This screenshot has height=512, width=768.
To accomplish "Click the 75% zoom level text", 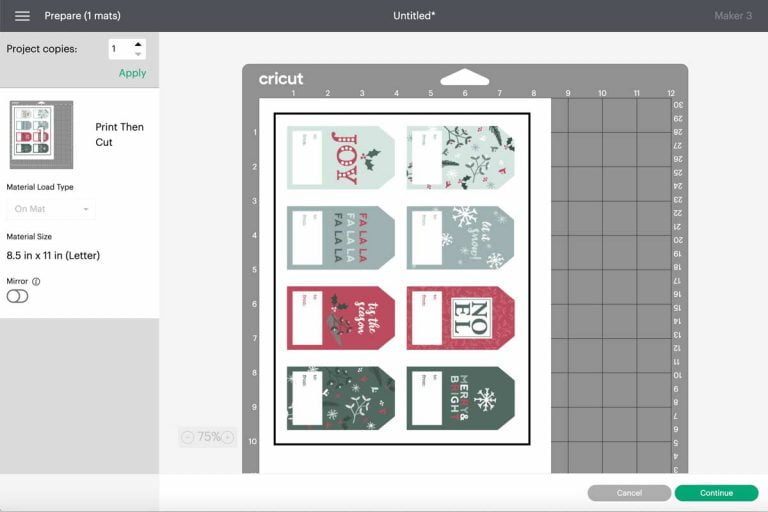I will coord(209,437).
